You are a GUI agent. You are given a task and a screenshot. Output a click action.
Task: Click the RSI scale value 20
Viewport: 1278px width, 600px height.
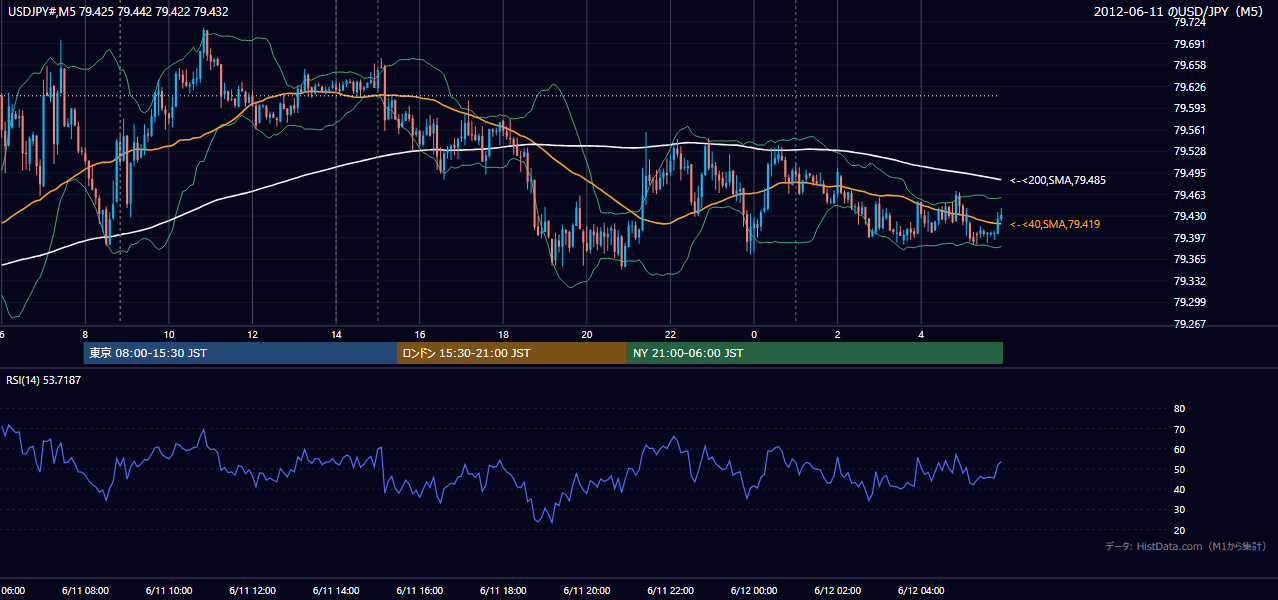[x=1179, y=530]
